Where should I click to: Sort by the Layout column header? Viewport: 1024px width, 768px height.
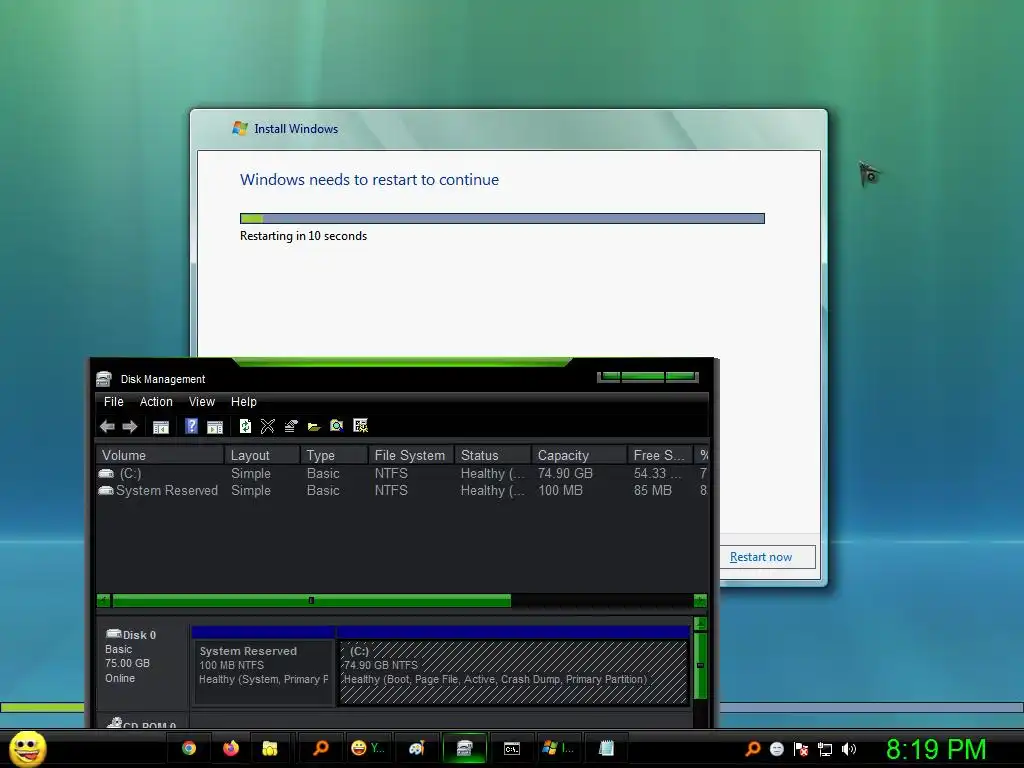263,455
